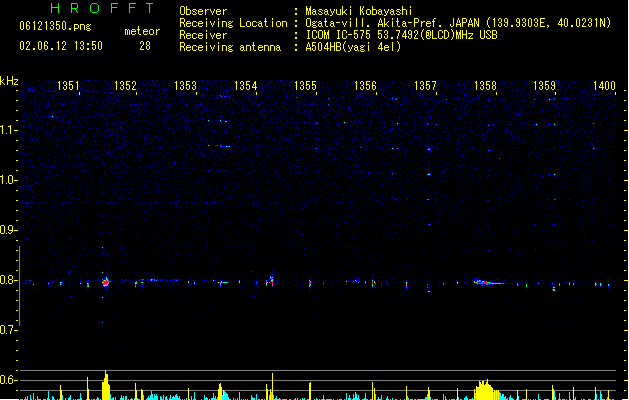
Task: Select the filename 06121350.png
Action: click(55, 26)
